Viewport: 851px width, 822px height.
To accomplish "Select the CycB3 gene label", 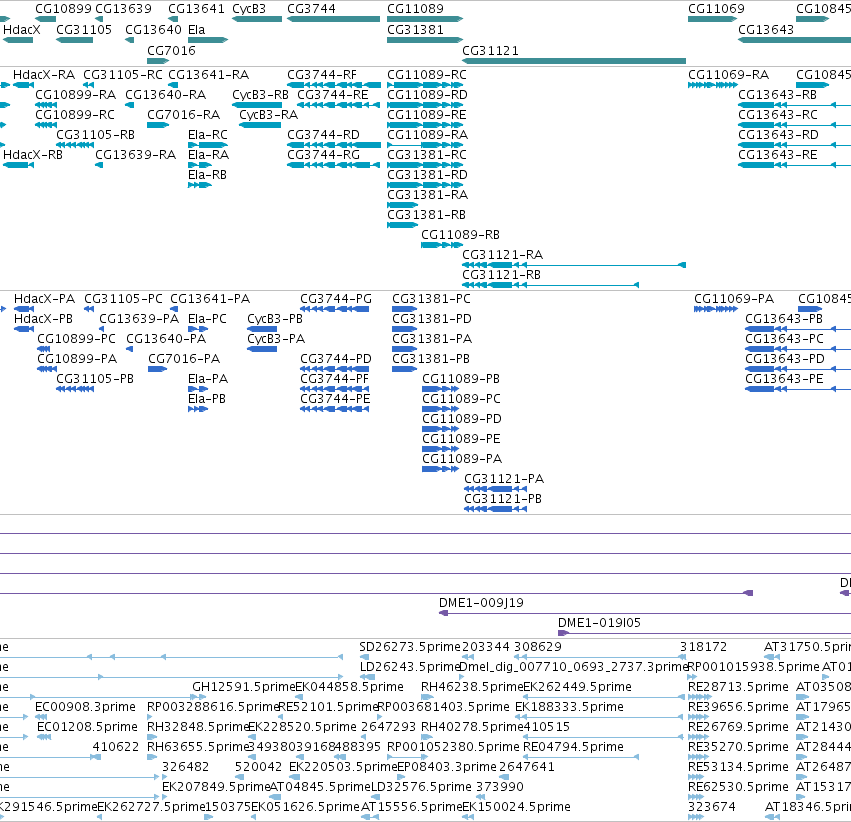I will tap(249, 9).
